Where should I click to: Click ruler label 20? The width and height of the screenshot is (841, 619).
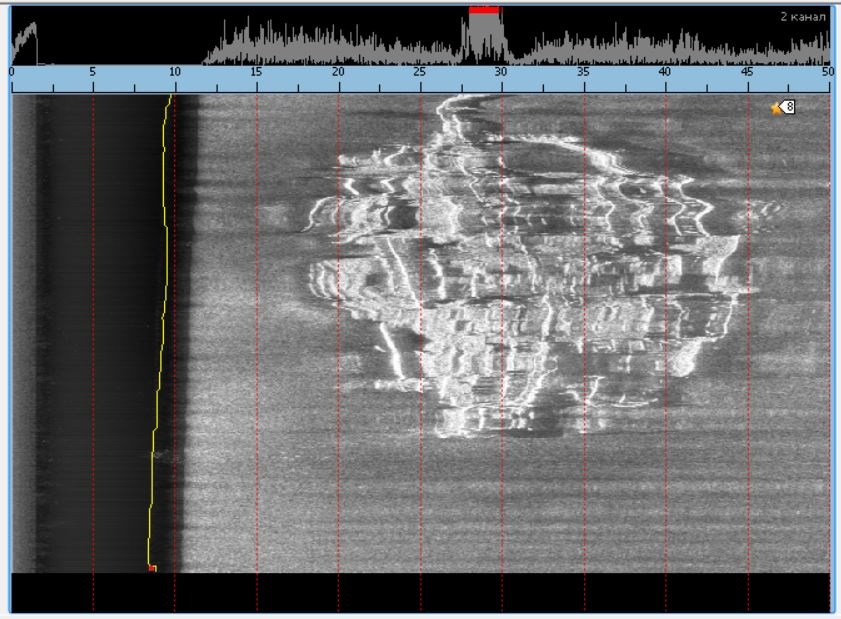[x=338, y=72]
